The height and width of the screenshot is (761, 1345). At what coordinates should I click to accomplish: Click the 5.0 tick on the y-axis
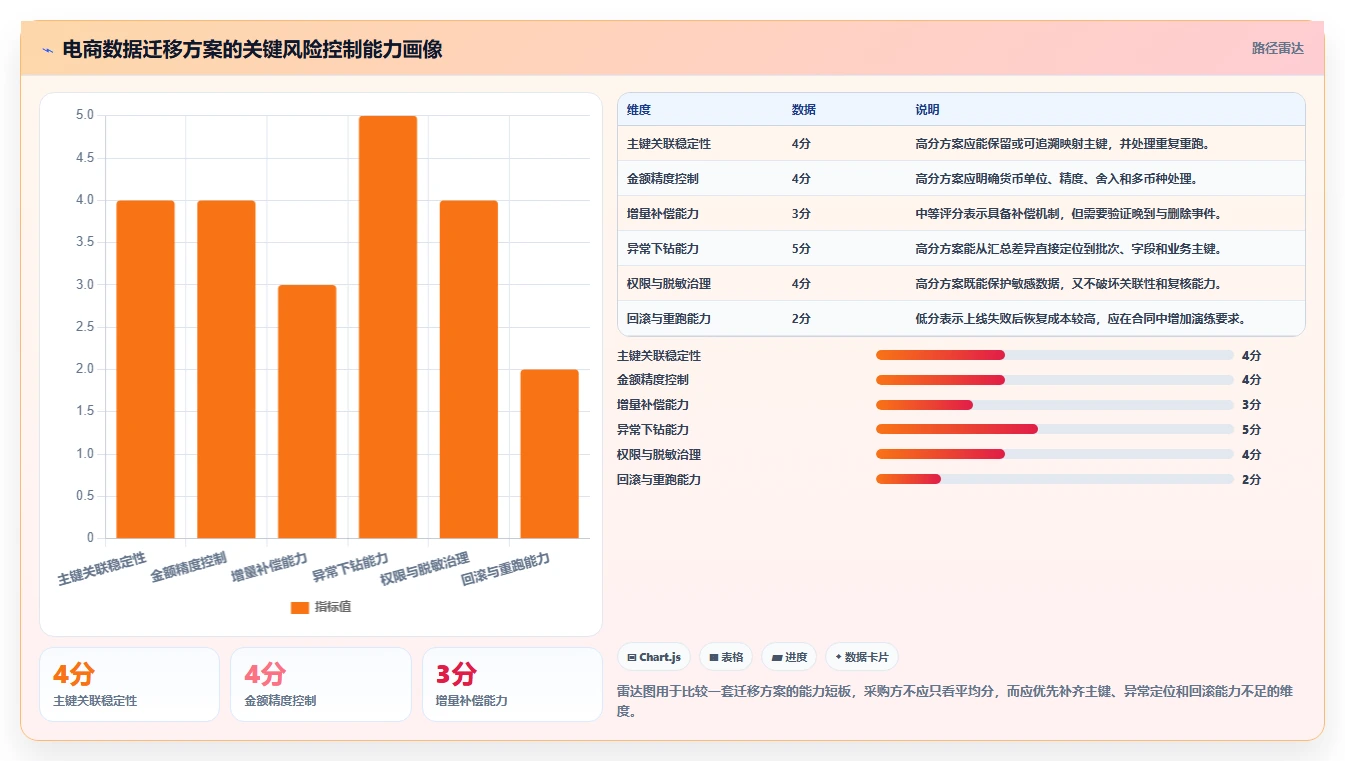click(x=85, y=115)
